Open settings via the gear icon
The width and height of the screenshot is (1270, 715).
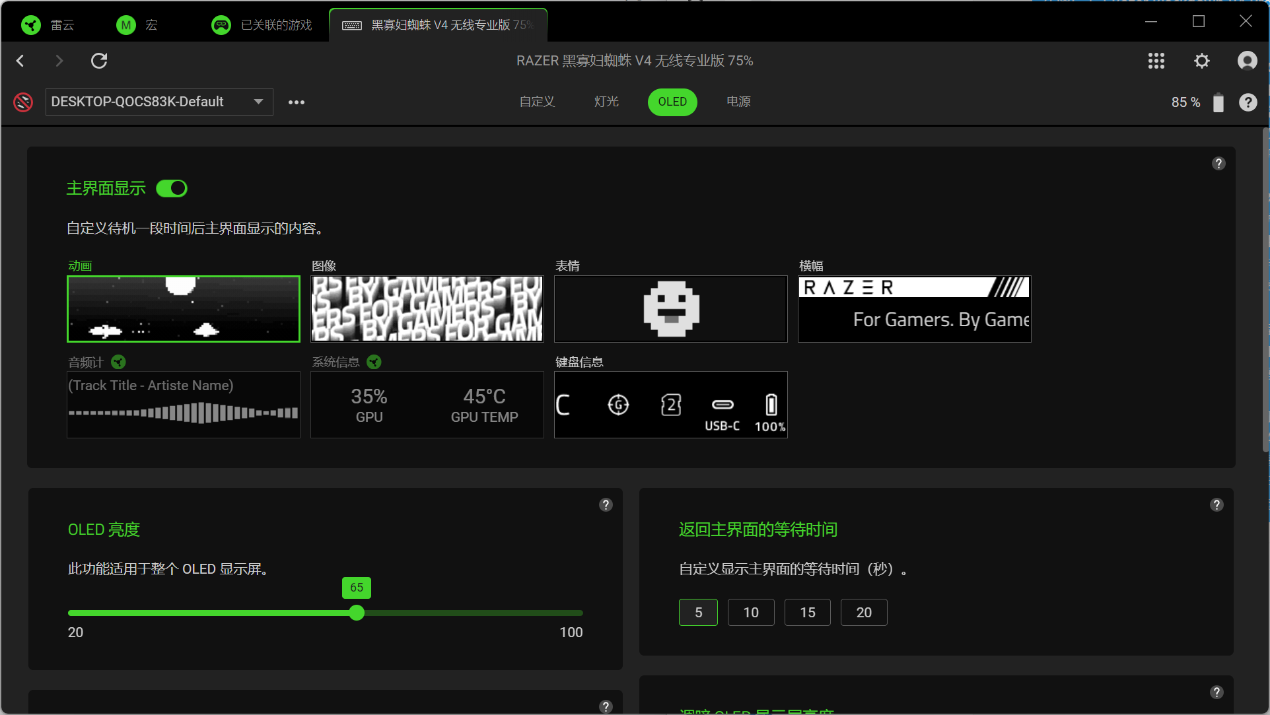(1202, 61)
